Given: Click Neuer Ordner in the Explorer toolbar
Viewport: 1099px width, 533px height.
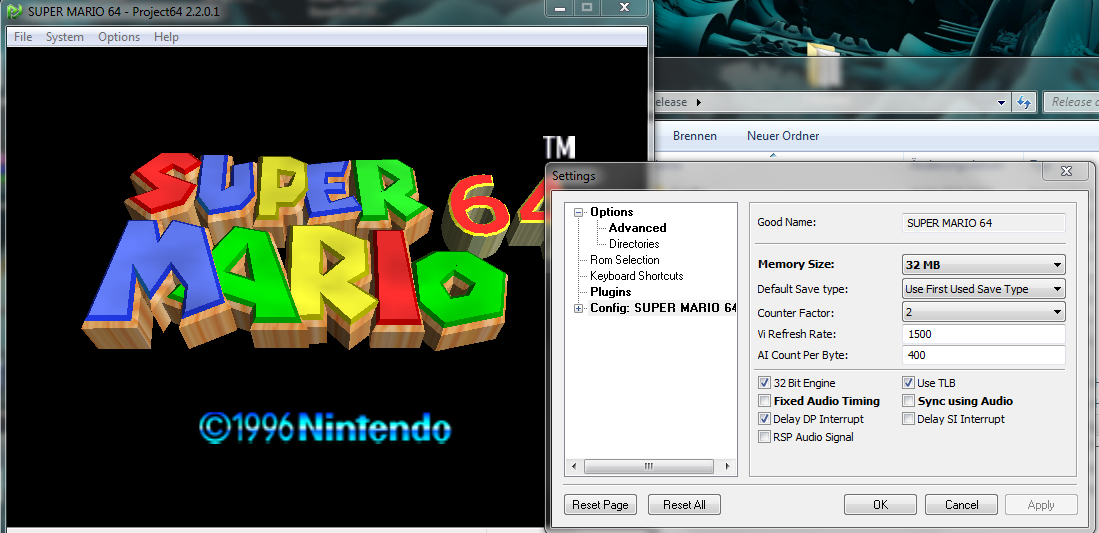Looking at the screenshot, I should (x=783, y=136).
